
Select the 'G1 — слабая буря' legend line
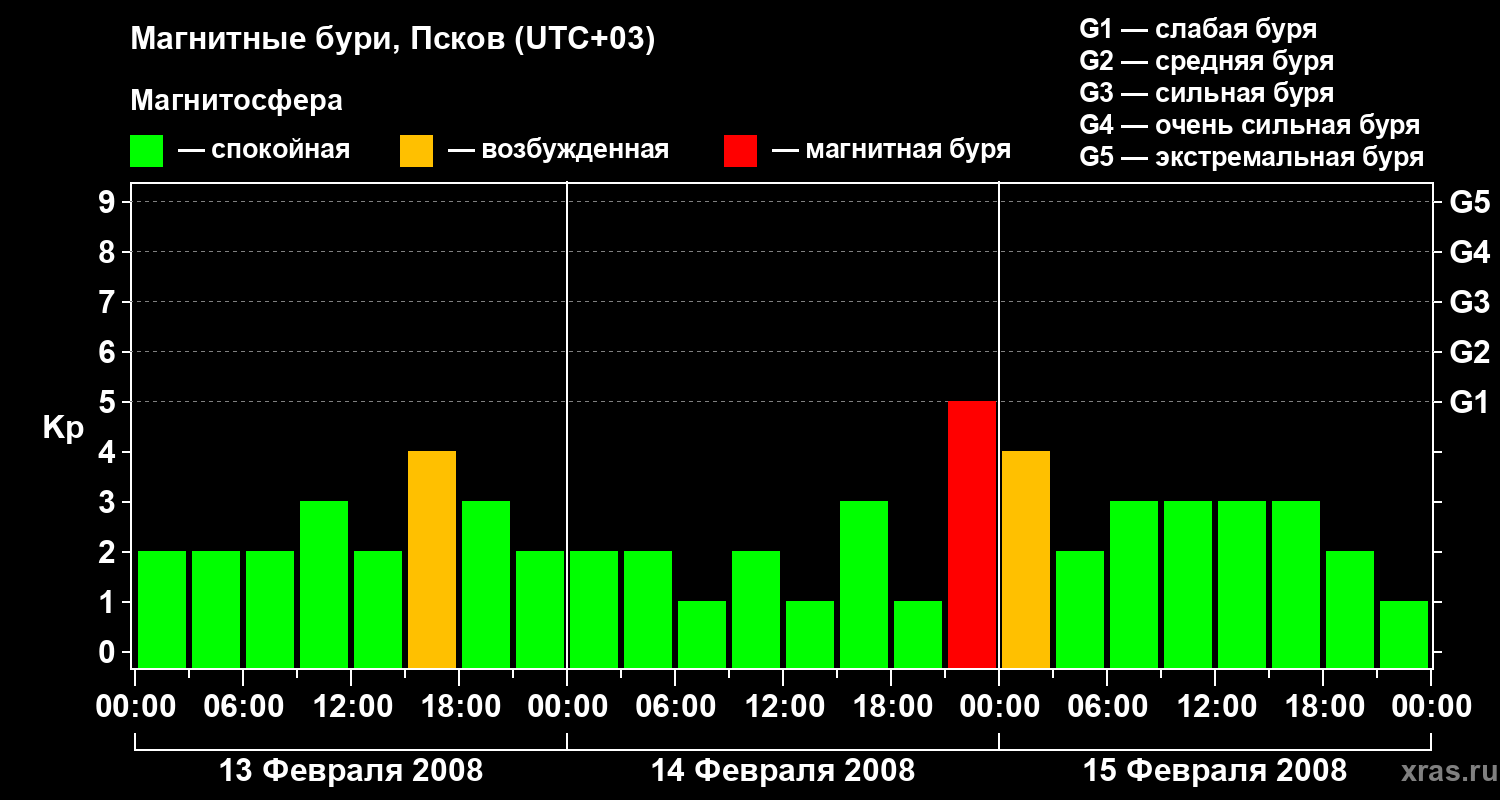[x=1198, y=29]
